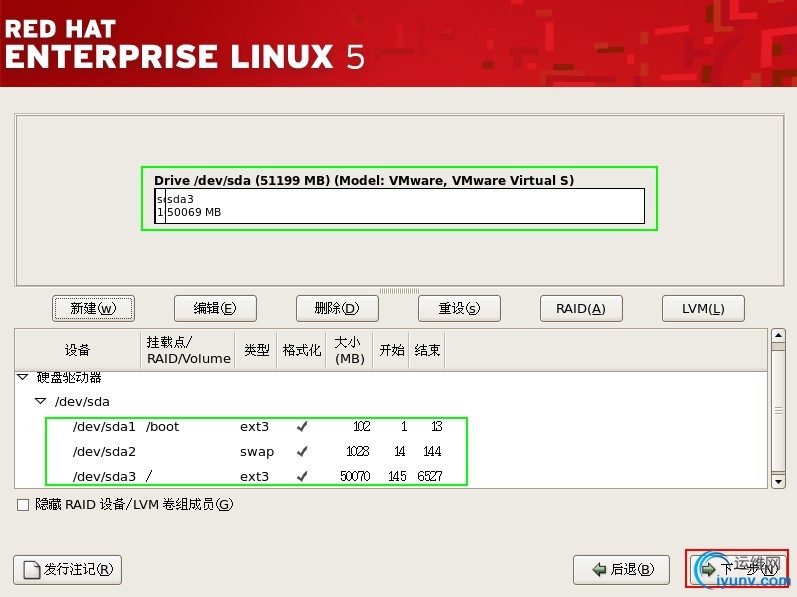797x597 pixels.
Task: Click the 102 size value of /dev/sda1
Action: (x=361, y=426)
